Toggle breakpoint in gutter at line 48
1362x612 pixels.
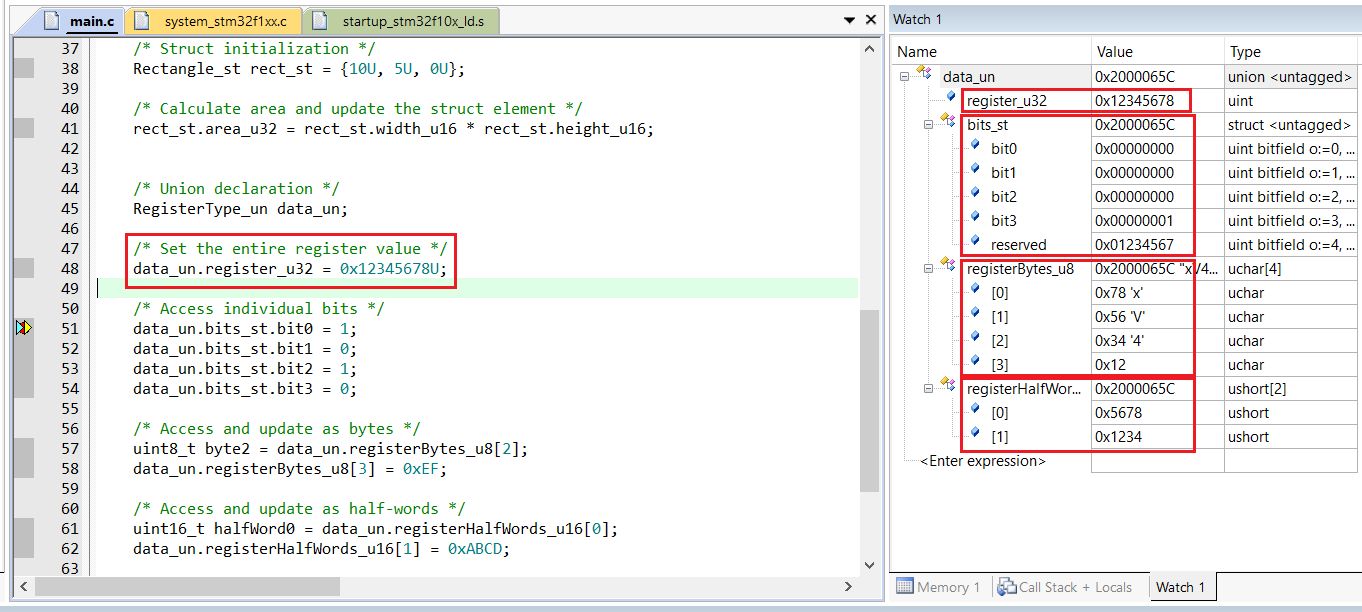[24, 268]
